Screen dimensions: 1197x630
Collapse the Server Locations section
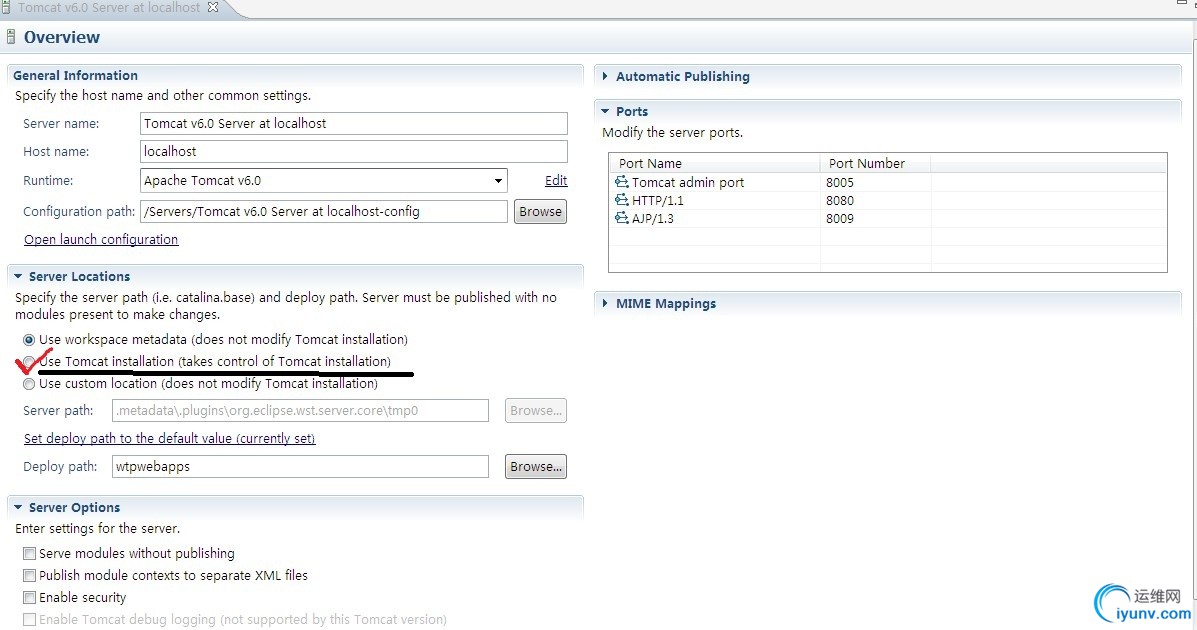pyautogui.click(x=18, y=276)
